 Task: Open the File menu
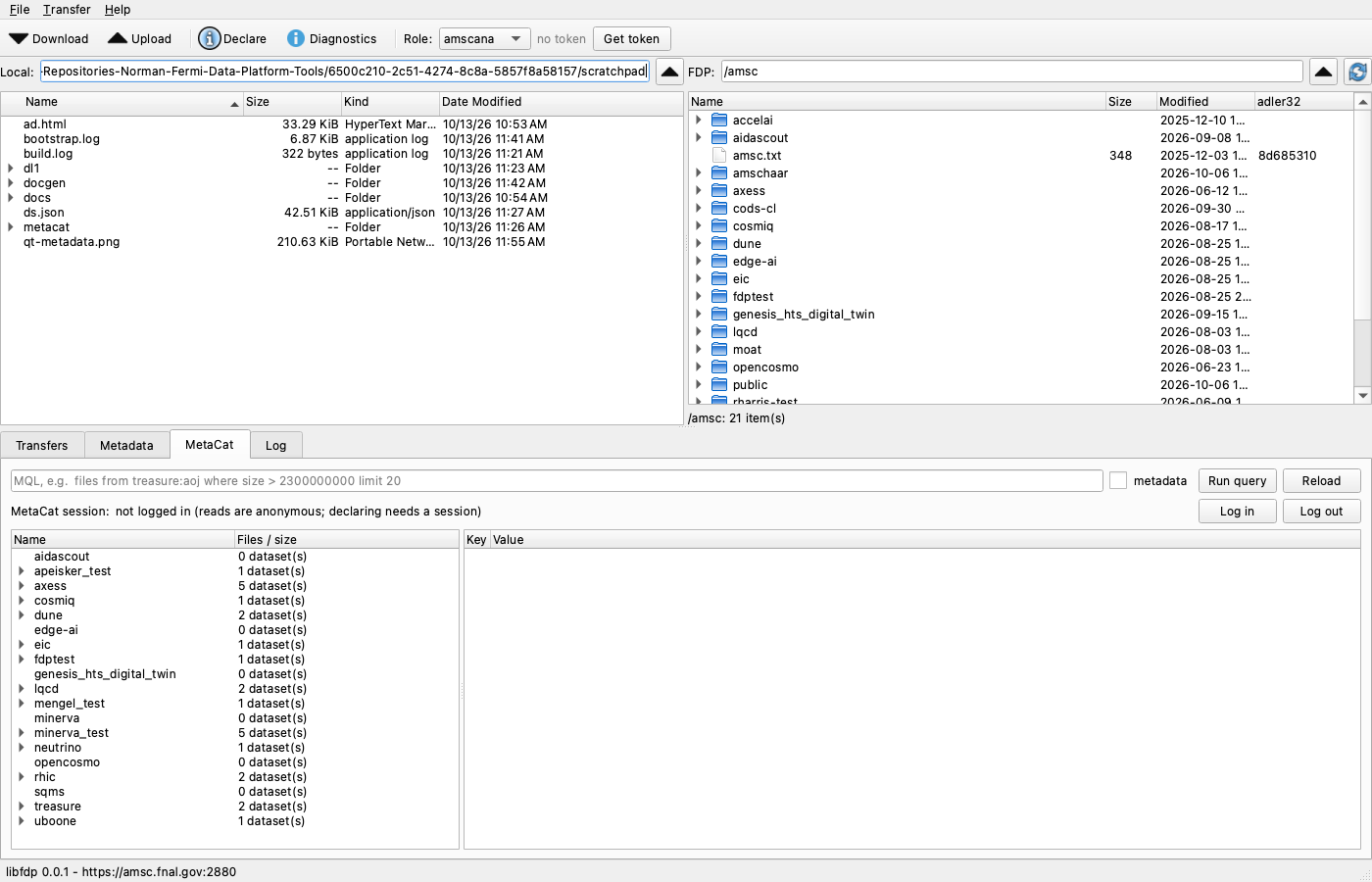pos(20,10)
